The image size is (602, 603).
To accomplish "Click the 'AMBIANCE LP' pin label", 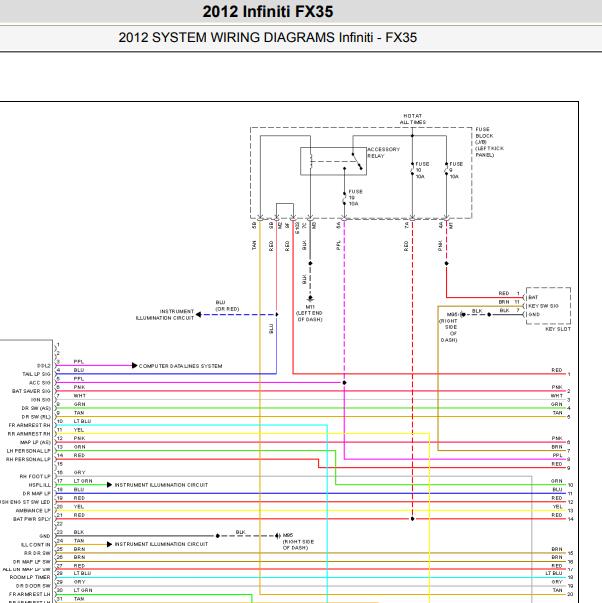I will 33,511.
